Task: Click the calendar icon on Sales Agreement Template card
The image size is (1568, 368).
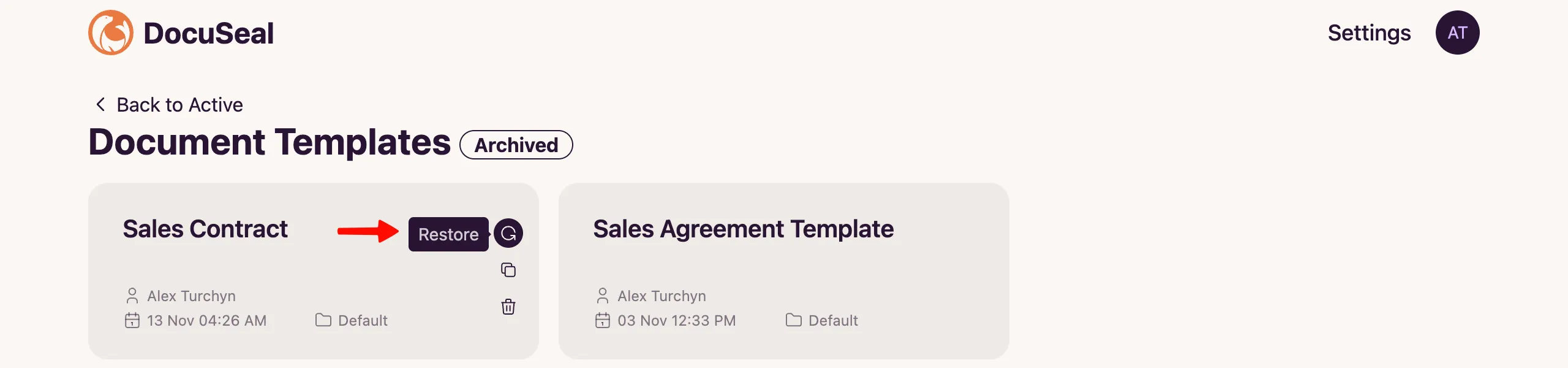Action: 602,320
